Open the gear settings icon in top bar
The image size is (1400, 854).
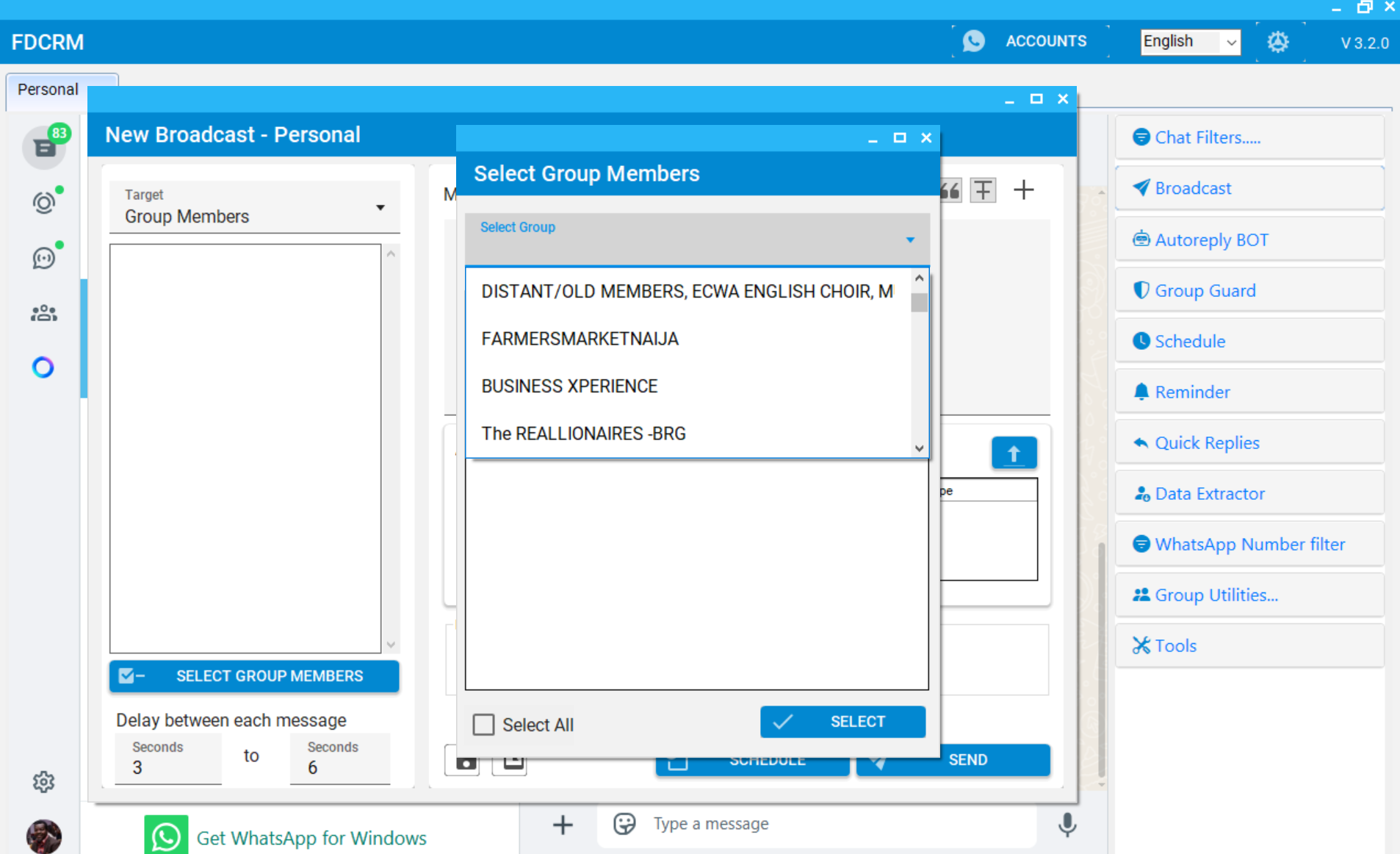1277,42
